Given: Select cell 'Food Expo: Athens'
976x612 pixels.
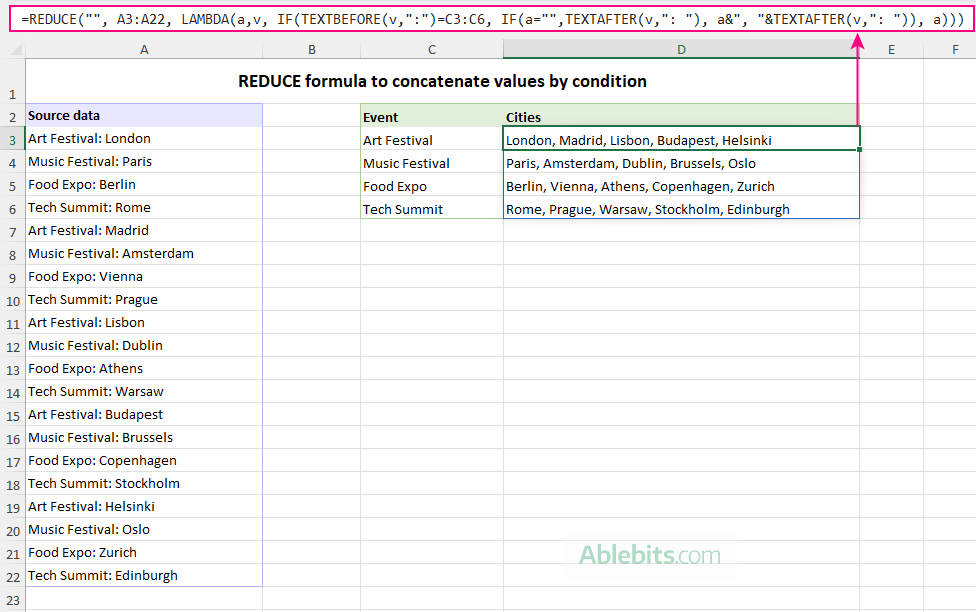Looking at the screenshot, I should click(144, 369).
